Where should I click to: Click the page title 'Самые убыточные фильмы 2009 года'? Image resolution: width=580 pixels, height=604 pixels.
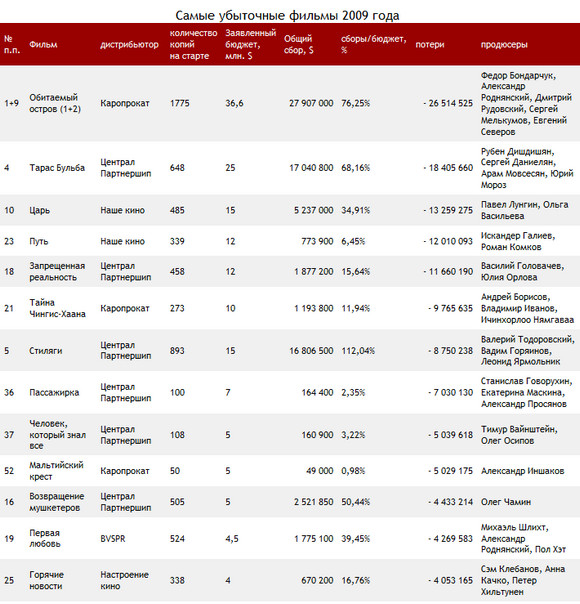point(287,15)
